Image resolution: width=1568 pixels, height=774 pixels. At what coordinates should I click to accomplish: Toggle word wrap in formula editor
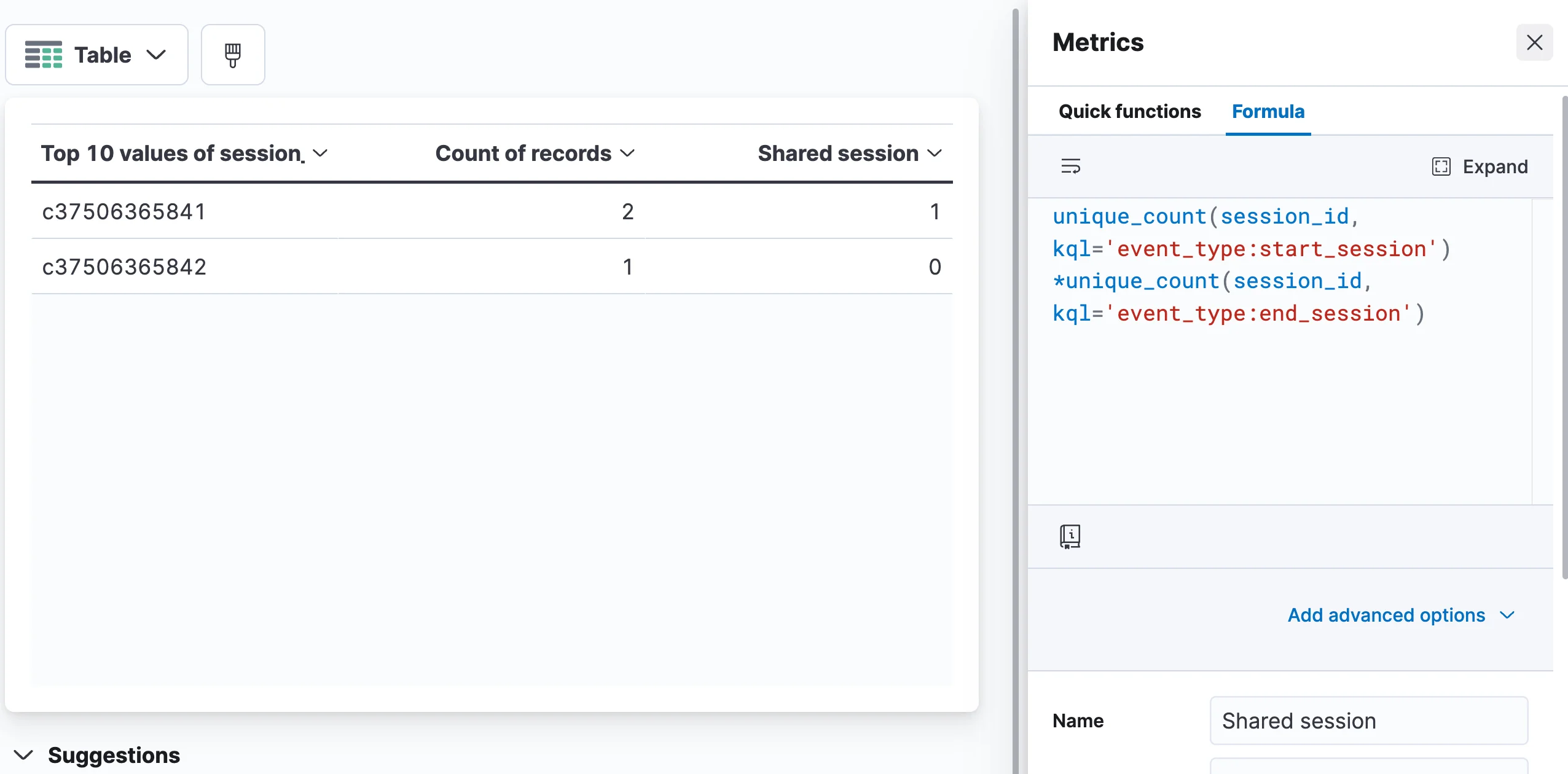pyautogui.click(x=1070, y=166)
